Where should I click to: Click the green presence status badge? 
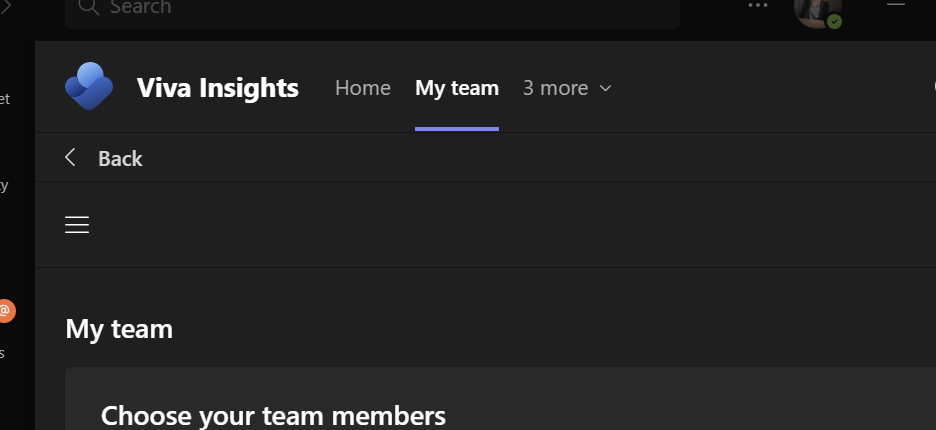pyautogui.click(x=834, y=21)
